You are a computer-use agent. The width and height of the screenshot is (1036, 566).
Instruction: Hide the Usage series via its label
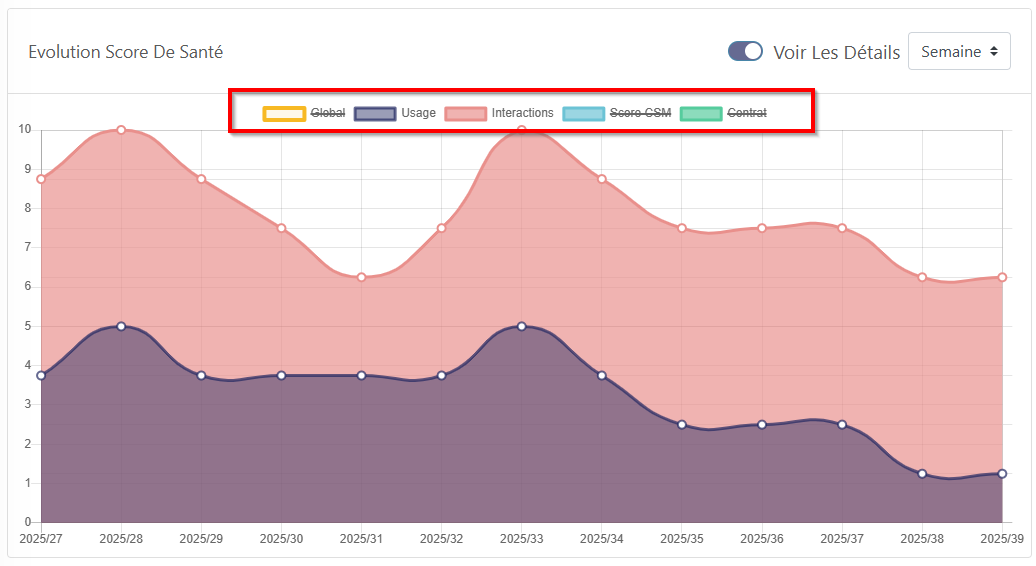[418, 113]
